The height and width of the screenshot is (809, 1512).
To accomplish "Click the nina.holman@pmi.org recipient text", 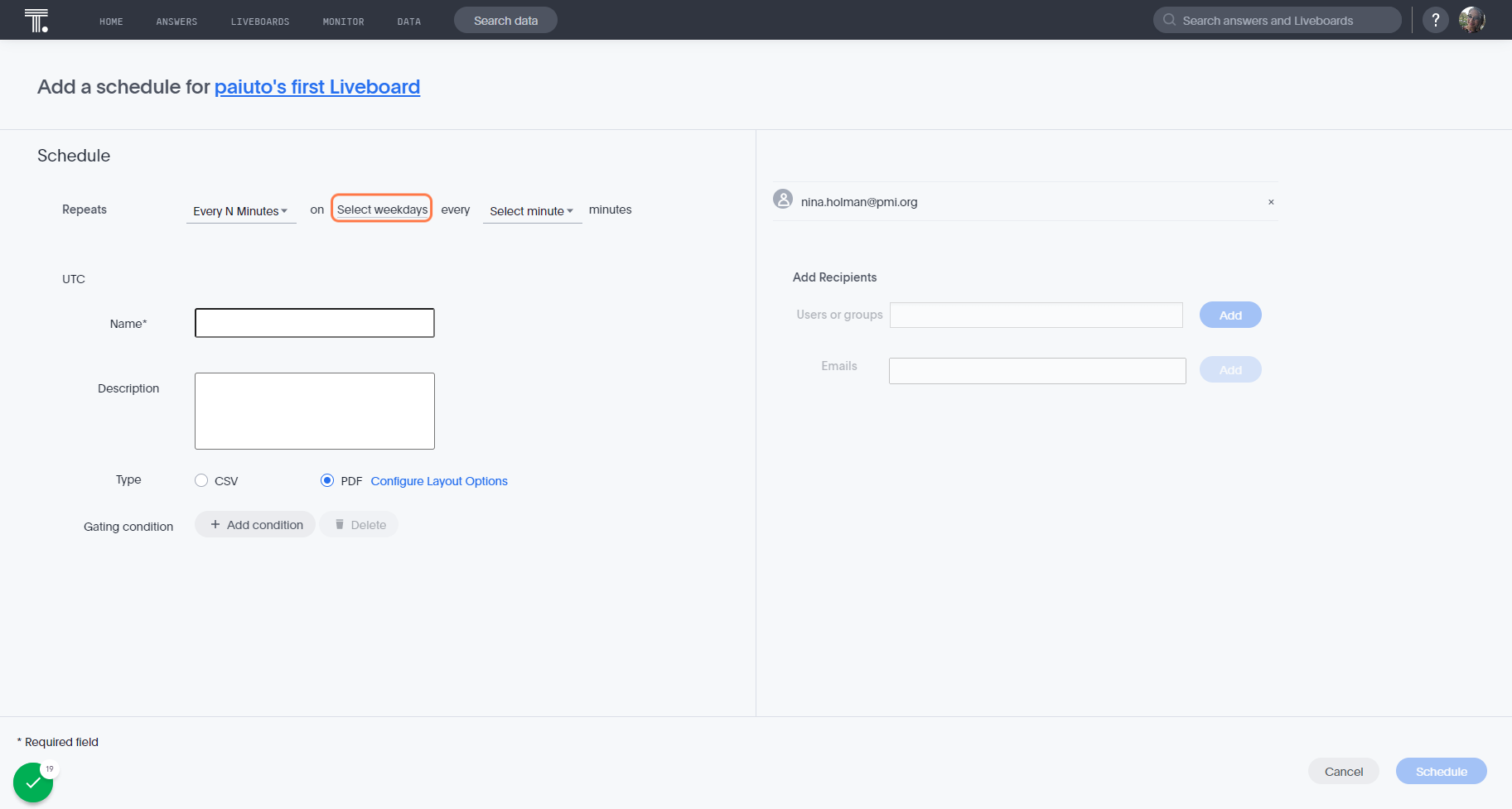I will point(859,202).
